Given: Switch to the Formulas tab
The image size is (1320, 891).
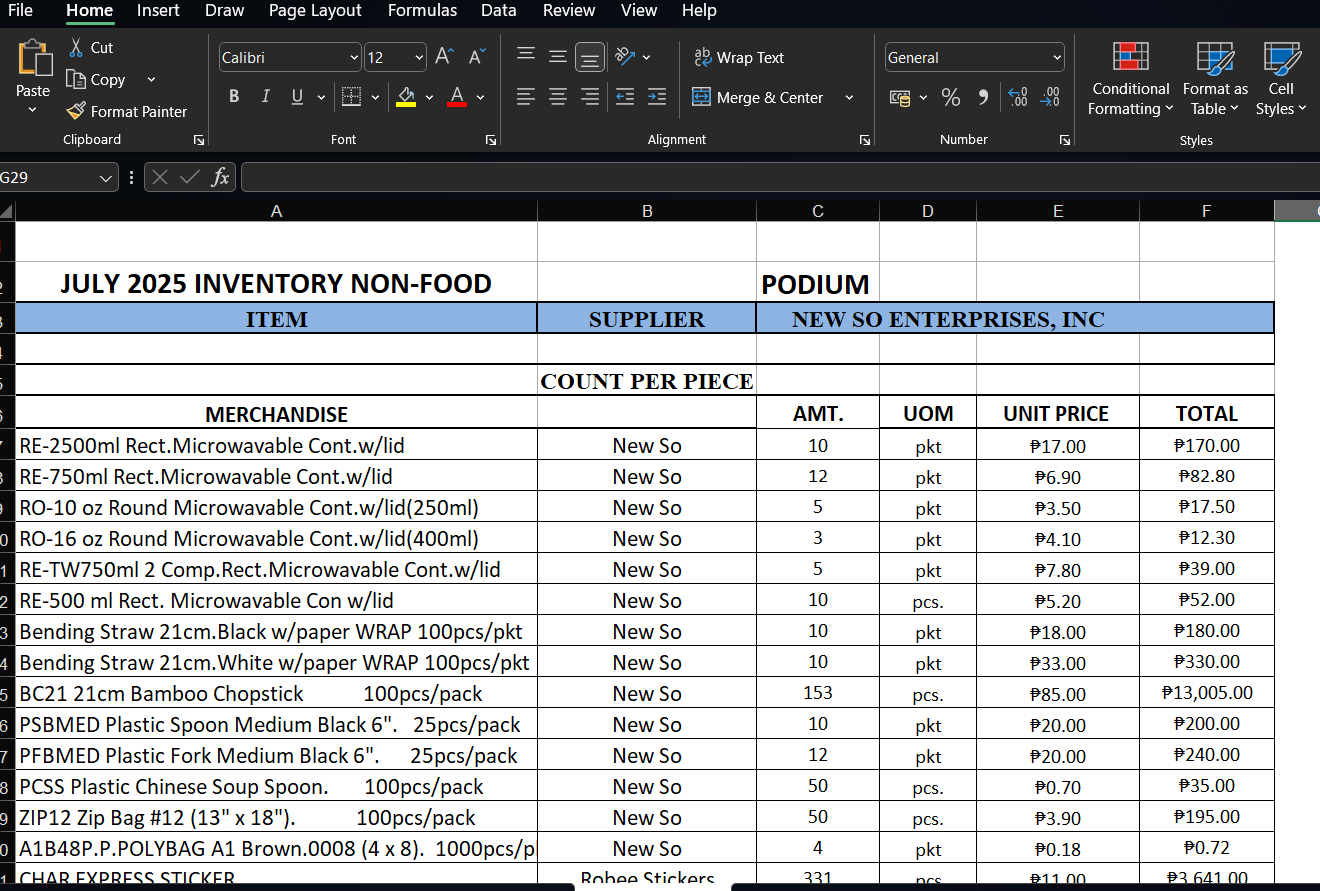Looking at the screenshot, I should click(x=422, y=10).
